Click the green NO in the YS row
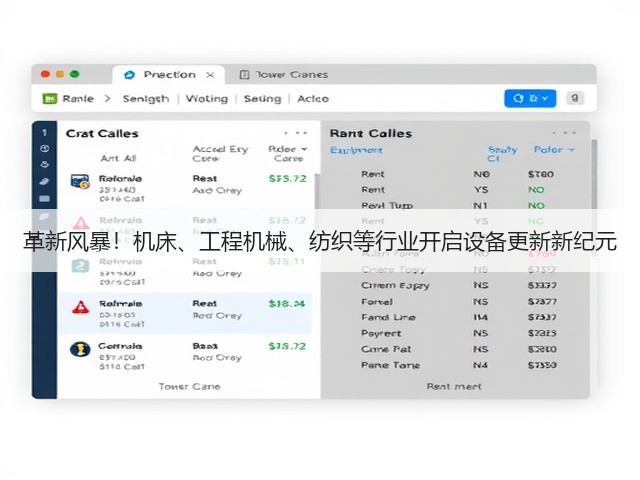The image size is (640, 480). (536, 190)
